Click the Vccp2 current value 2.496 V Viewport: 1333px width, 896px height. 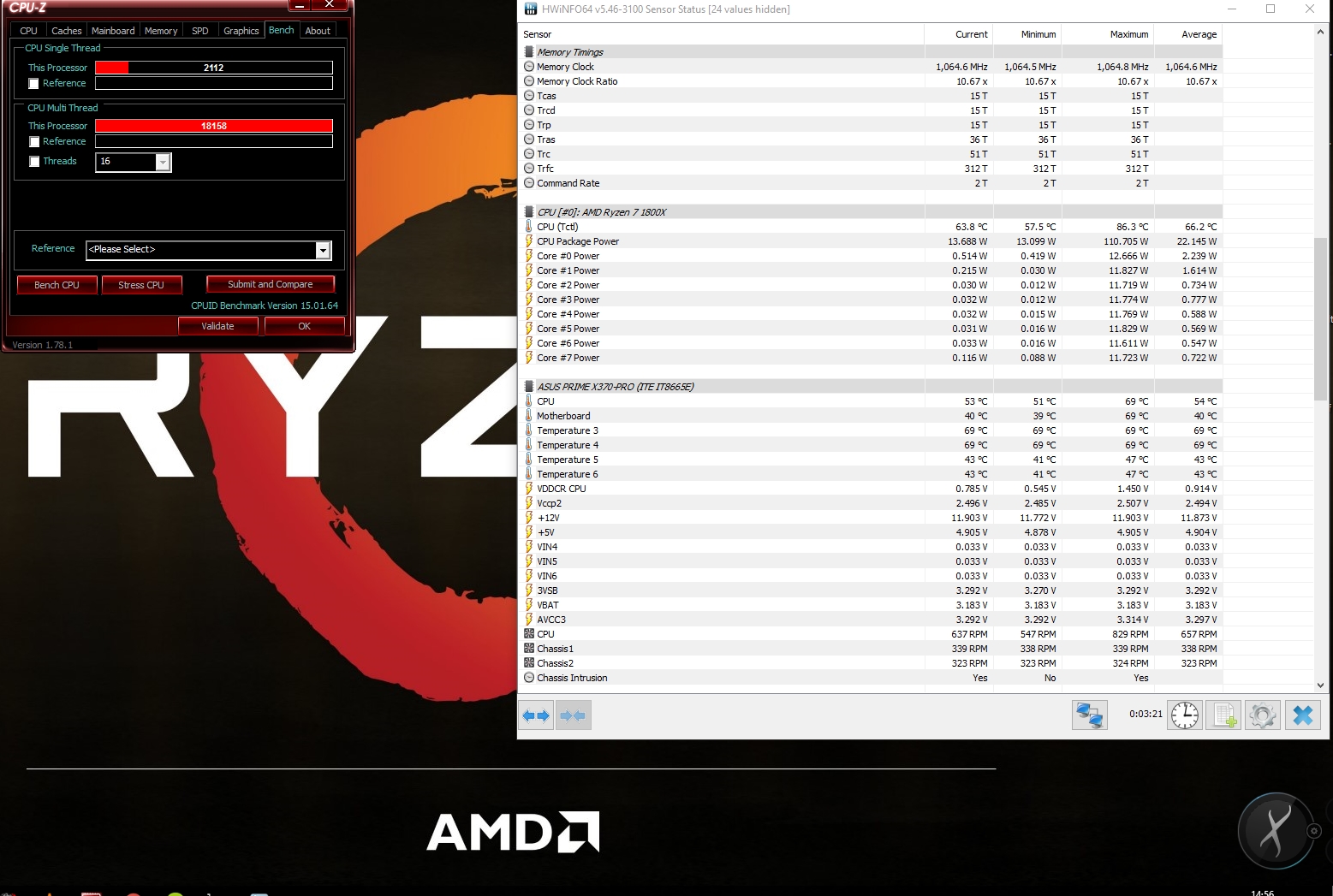971,503
